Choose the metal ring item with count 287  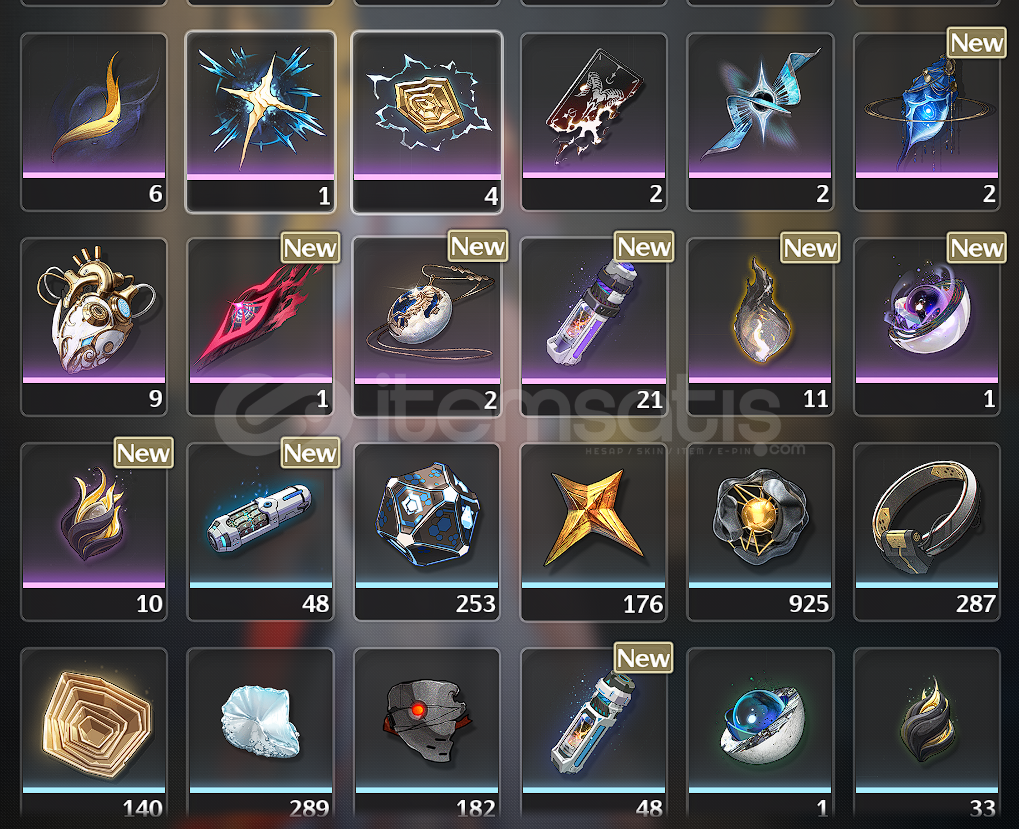[x=927, y=532]
